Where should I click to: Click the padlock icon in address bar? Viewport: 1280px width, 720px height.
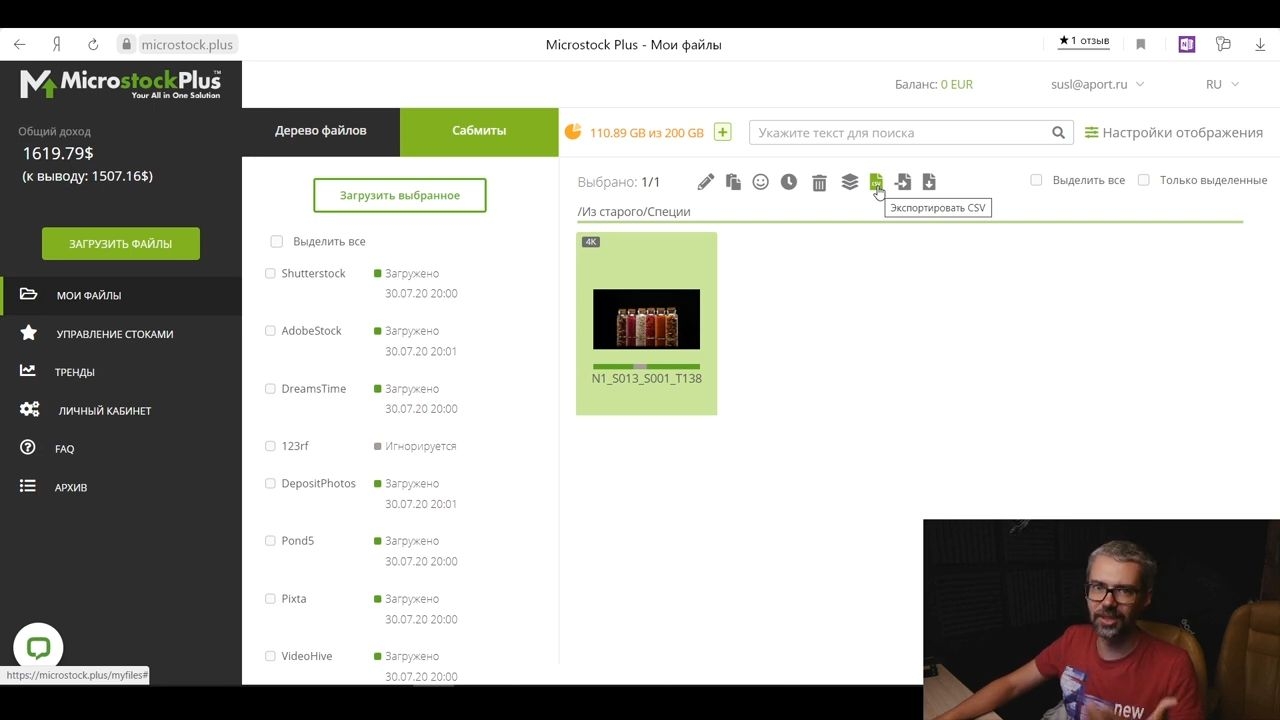point(126,44)
